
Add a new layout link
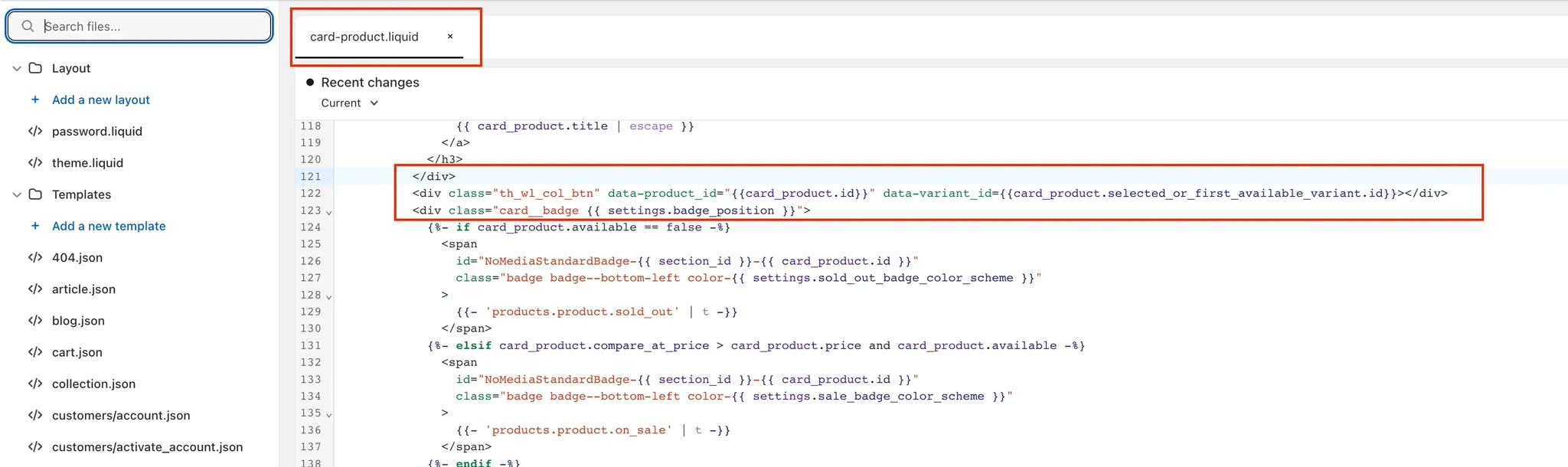[x=101, y=100]
